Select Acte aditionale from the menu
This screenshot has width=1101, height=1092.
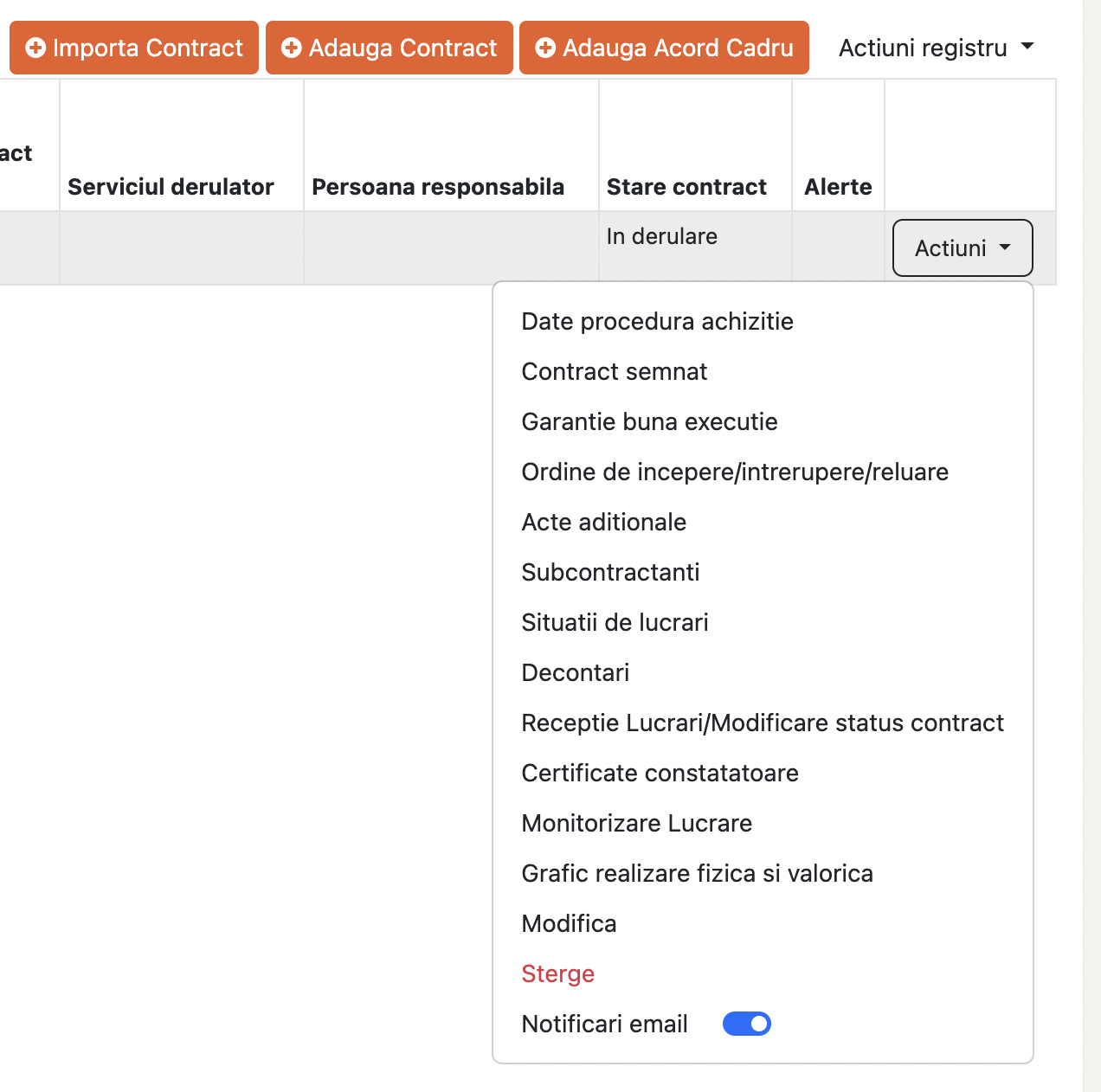tap(603, 523)
